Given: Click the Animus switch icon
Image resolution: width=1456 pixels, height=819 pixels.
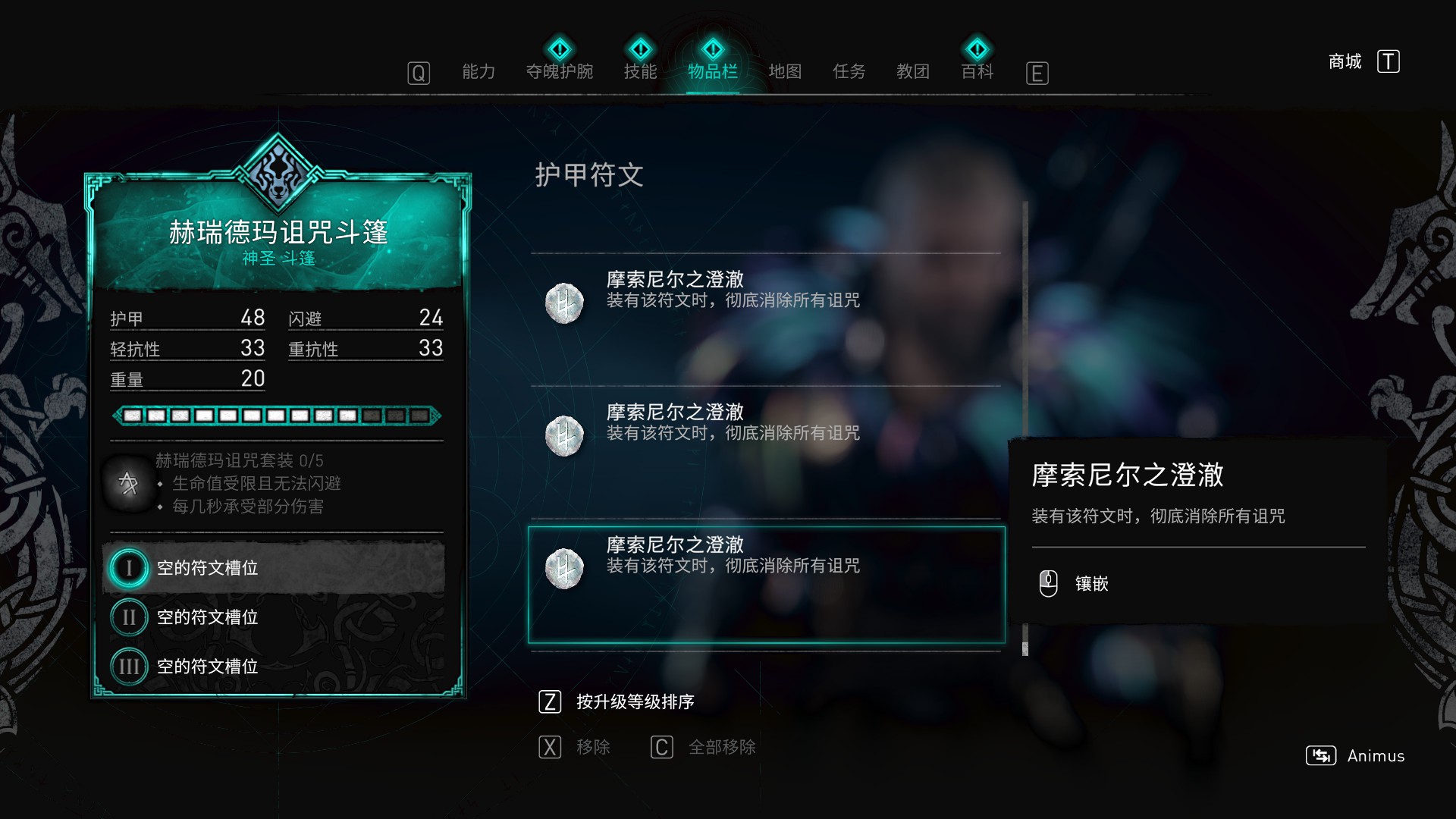Looking at the screenshot, I should click(1320, 755).
